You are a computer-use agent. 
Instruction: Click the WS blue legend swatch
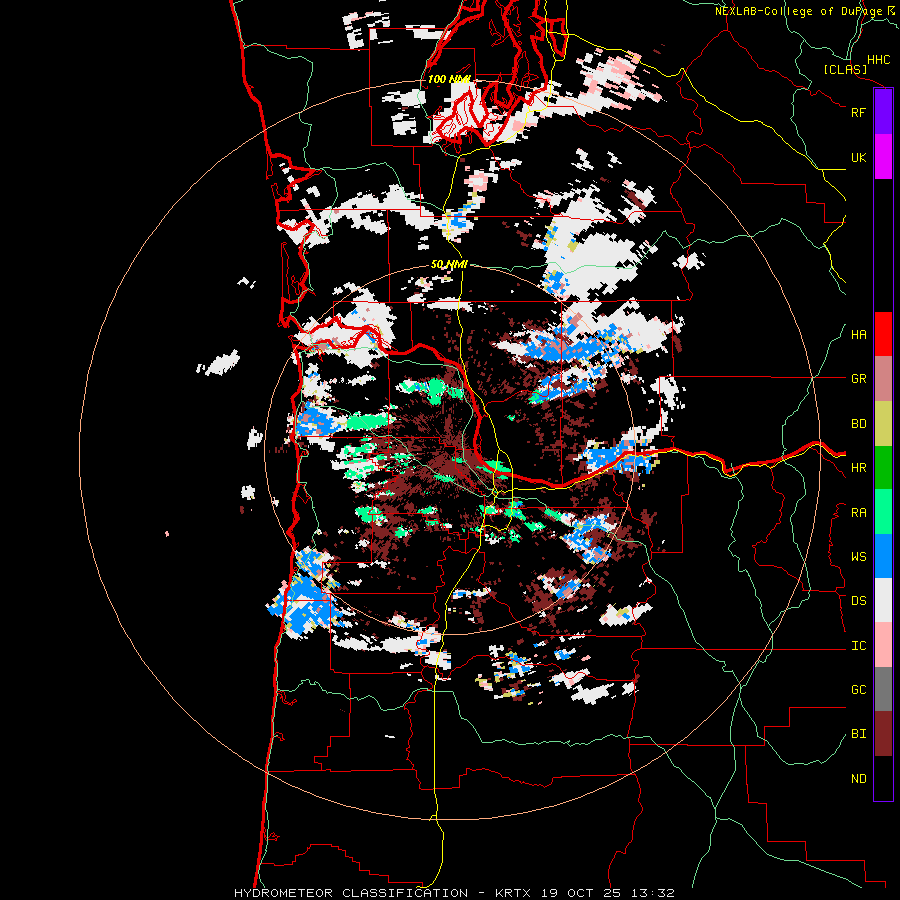tap(883, 556)
